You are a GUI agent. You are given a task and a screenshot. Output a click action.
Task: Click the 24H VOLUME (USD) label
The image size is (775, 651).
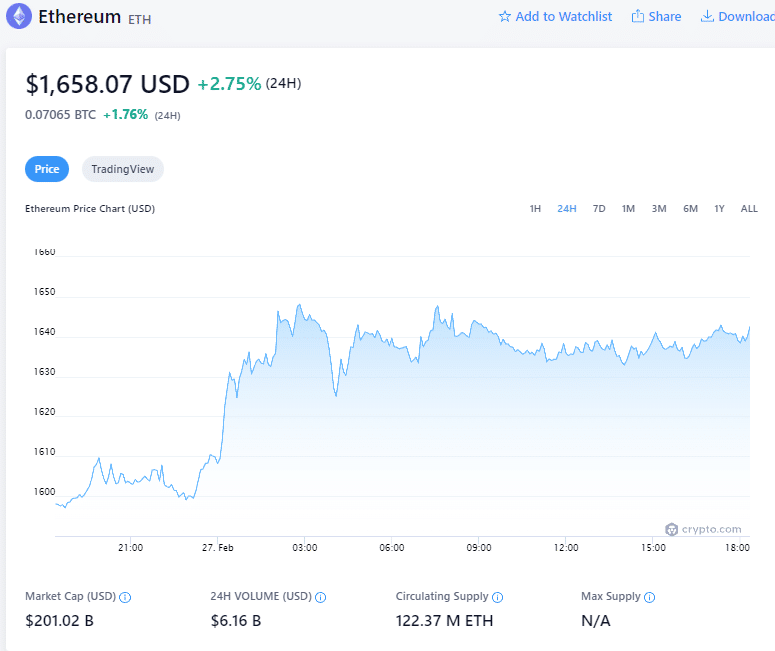click(261, 597)
